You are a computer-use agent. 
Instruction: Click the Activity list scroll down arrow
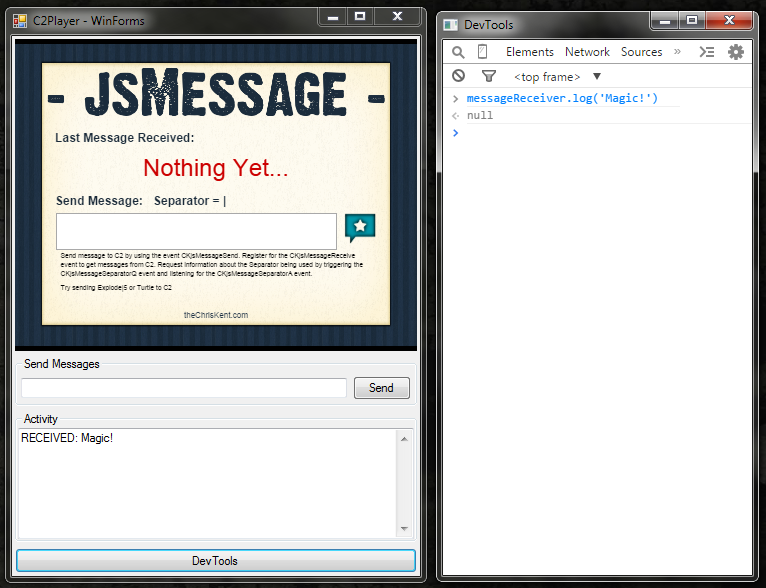click(x=404, y=528)
